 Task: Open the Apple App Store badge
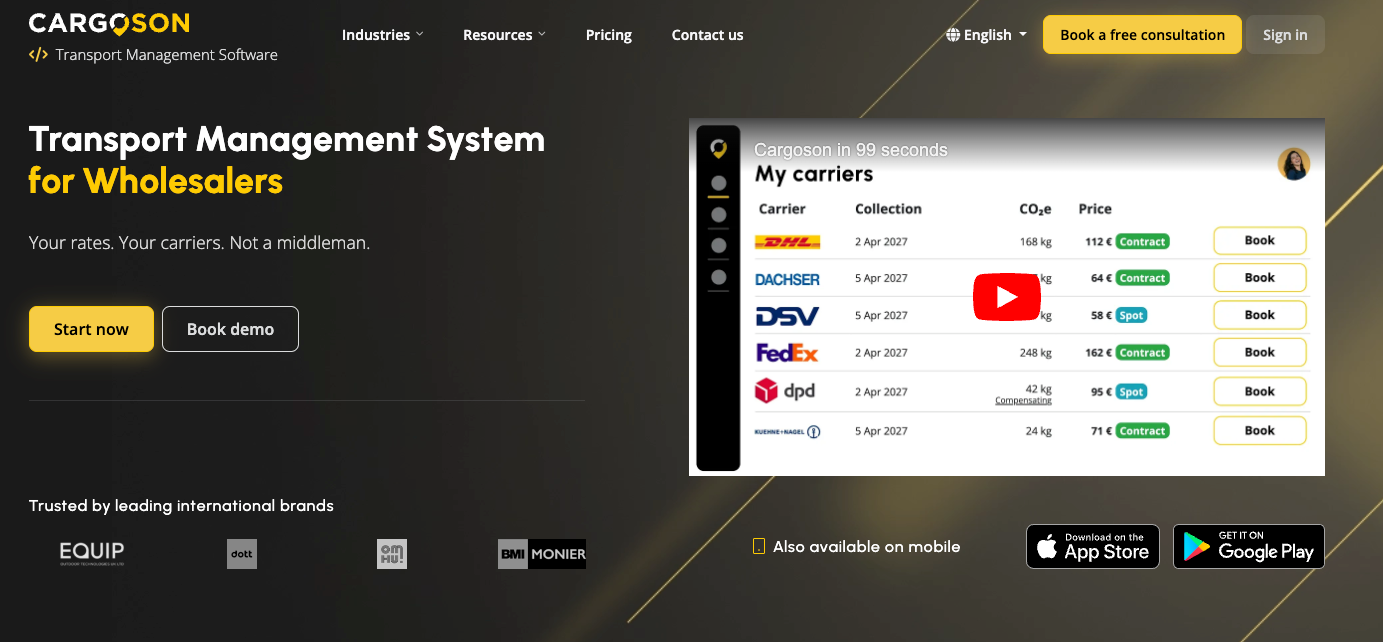point(1093,547)
